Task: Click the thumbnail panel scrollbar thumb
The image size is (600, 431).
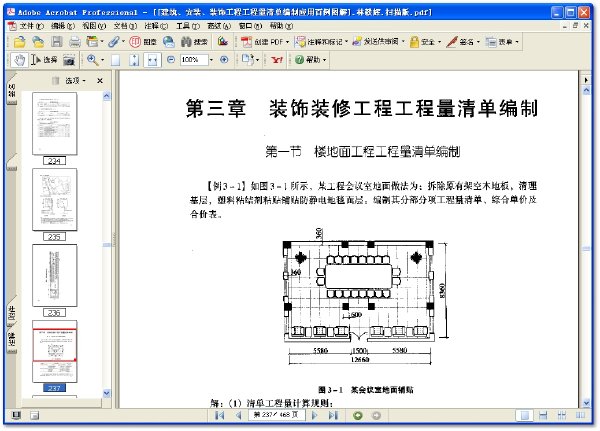Action: coord(107,245)
